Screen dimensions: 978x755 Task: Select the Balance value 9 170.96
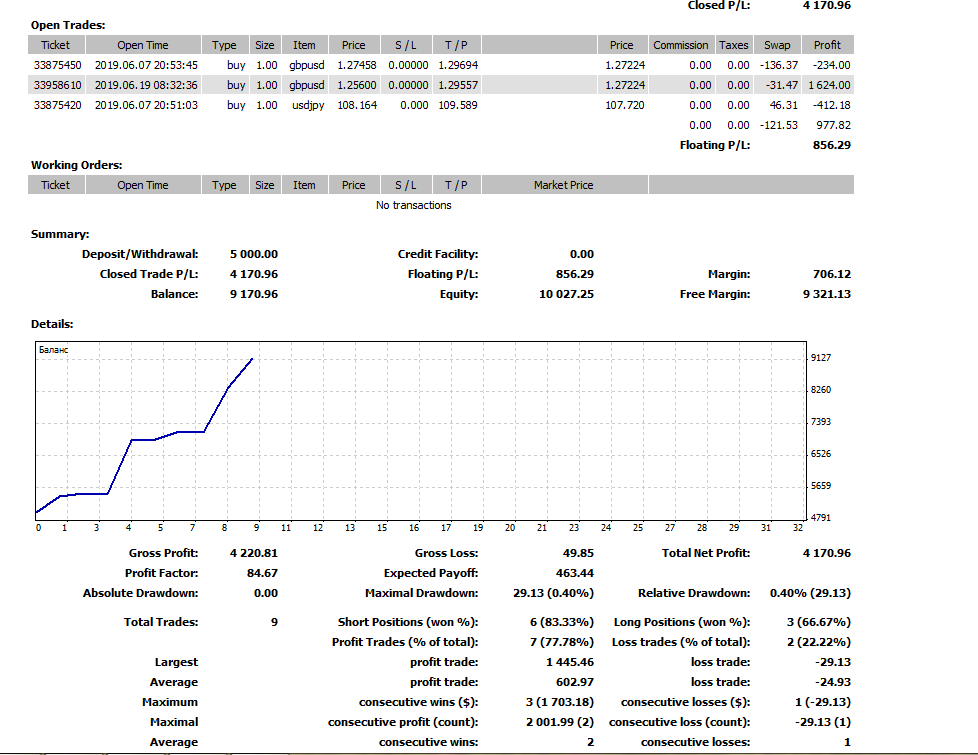[x=253, y=294]
